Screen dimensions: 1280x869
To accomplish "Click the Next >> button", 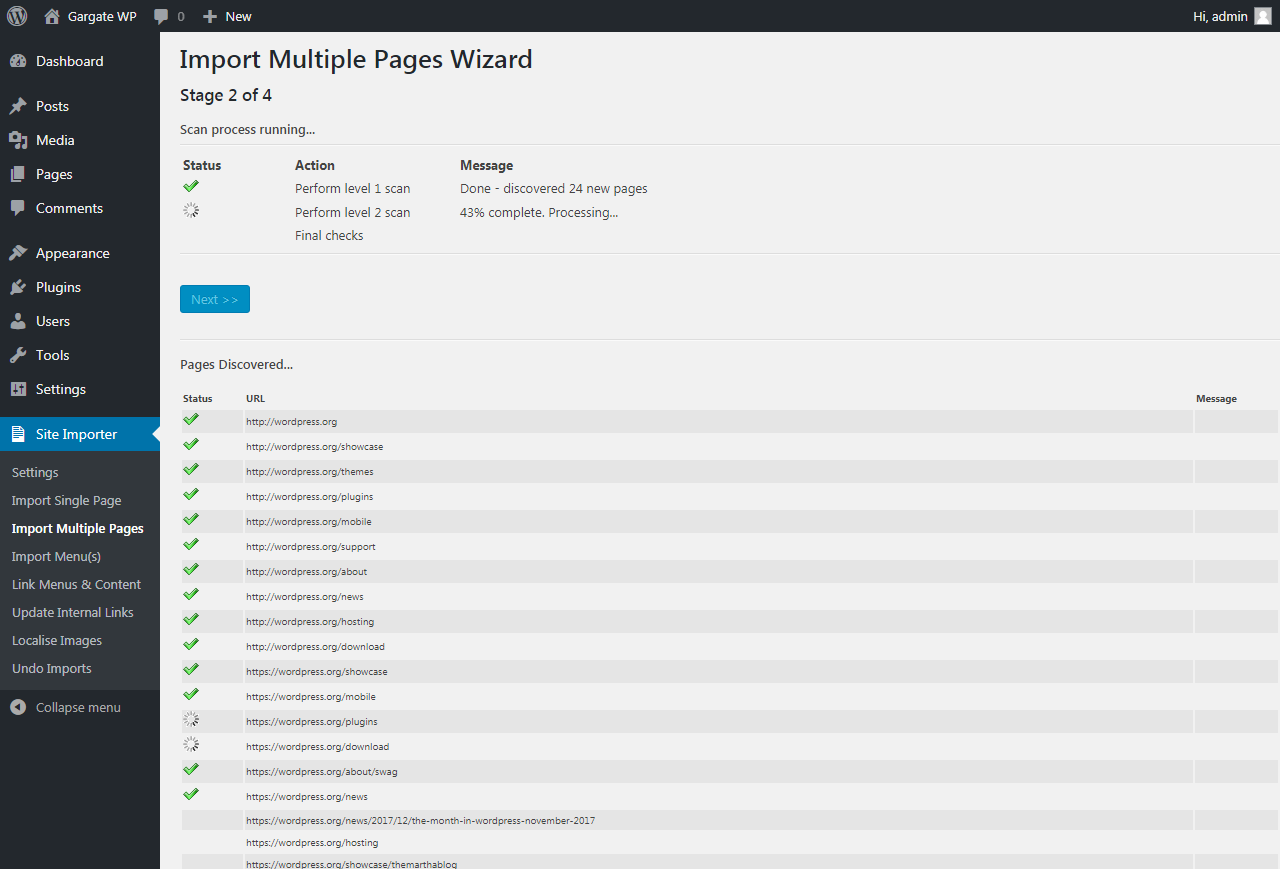I will (x=215, y=299).
